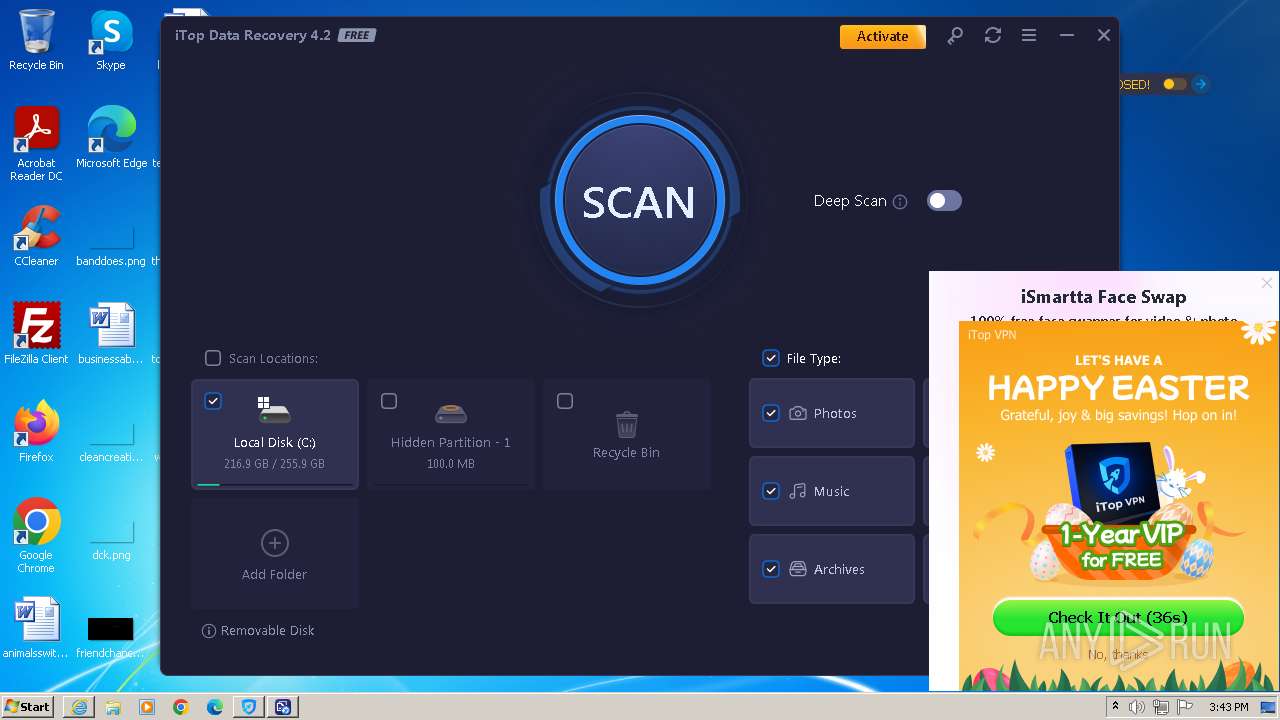Click 'No, thanks' link in iTop VPN ad
The height and width of the screenshot is (720, 1280).
click(1118, 655)
